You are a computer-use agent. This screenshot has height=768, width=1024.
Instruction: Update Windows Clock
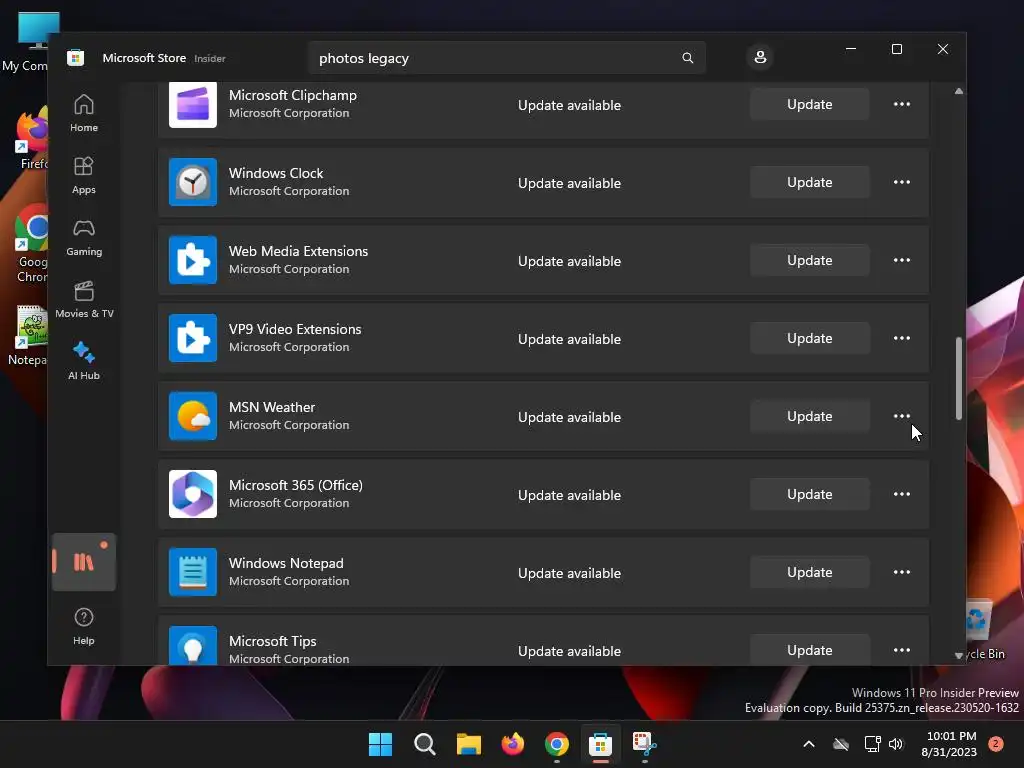pyautogui.click(x=809, y=182)
